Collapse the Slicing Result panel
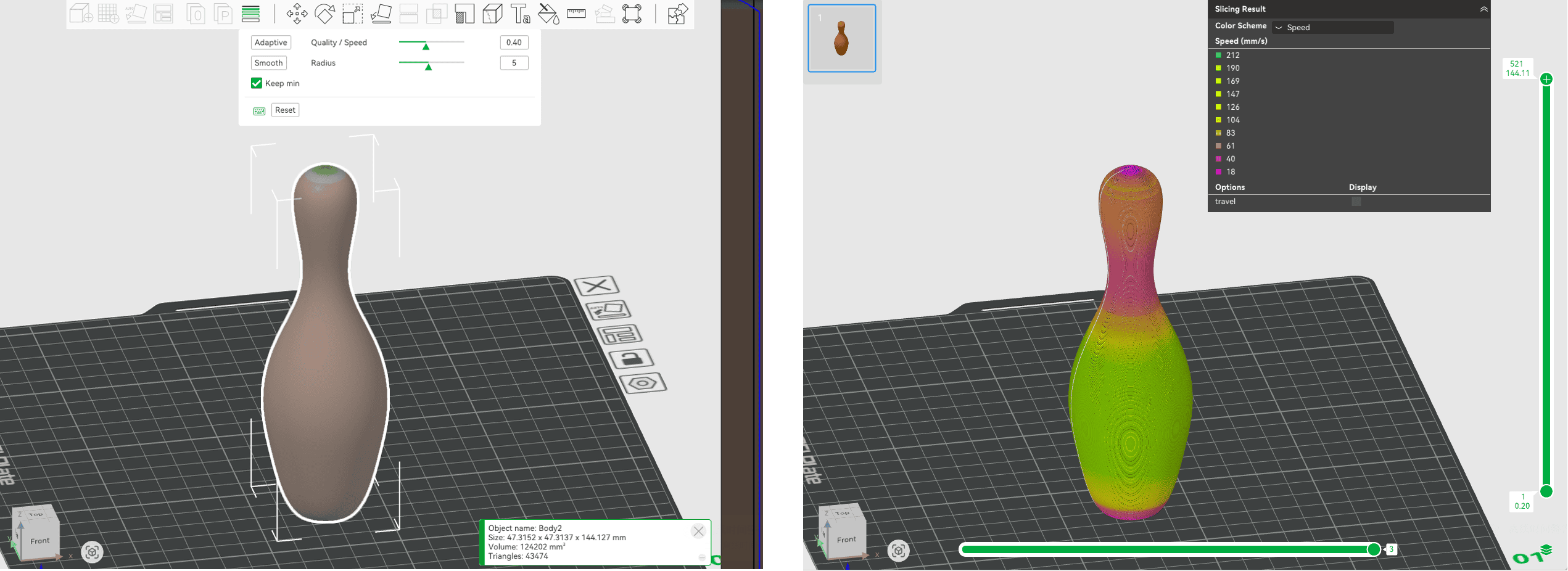The width and height of the screenshot is (1568, 571). point(1483,9)
